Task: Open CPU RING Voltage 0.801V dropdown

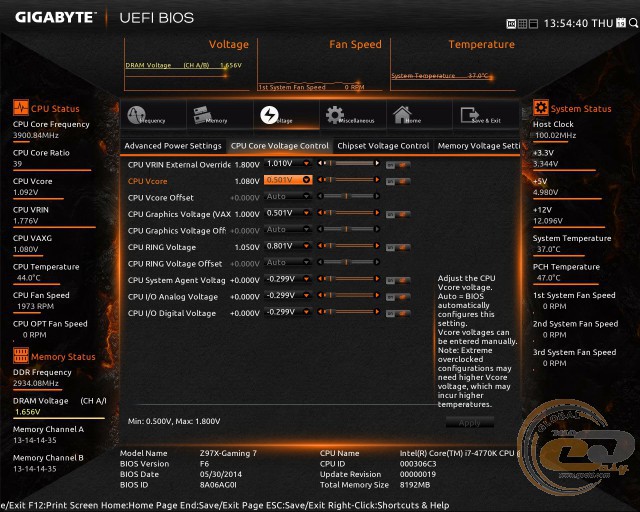Action: pos(288,246)
